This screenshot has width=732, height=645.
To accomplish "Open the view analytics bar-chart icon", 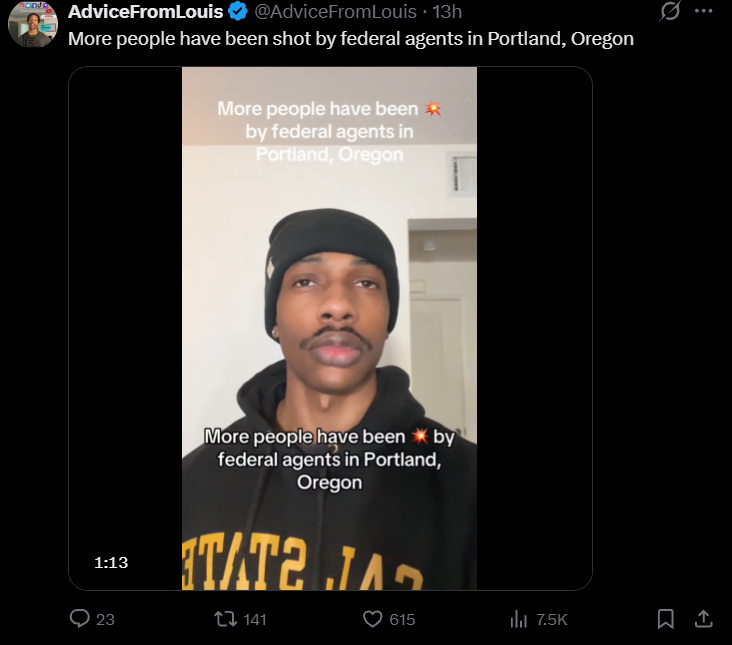I will [519, 619].
